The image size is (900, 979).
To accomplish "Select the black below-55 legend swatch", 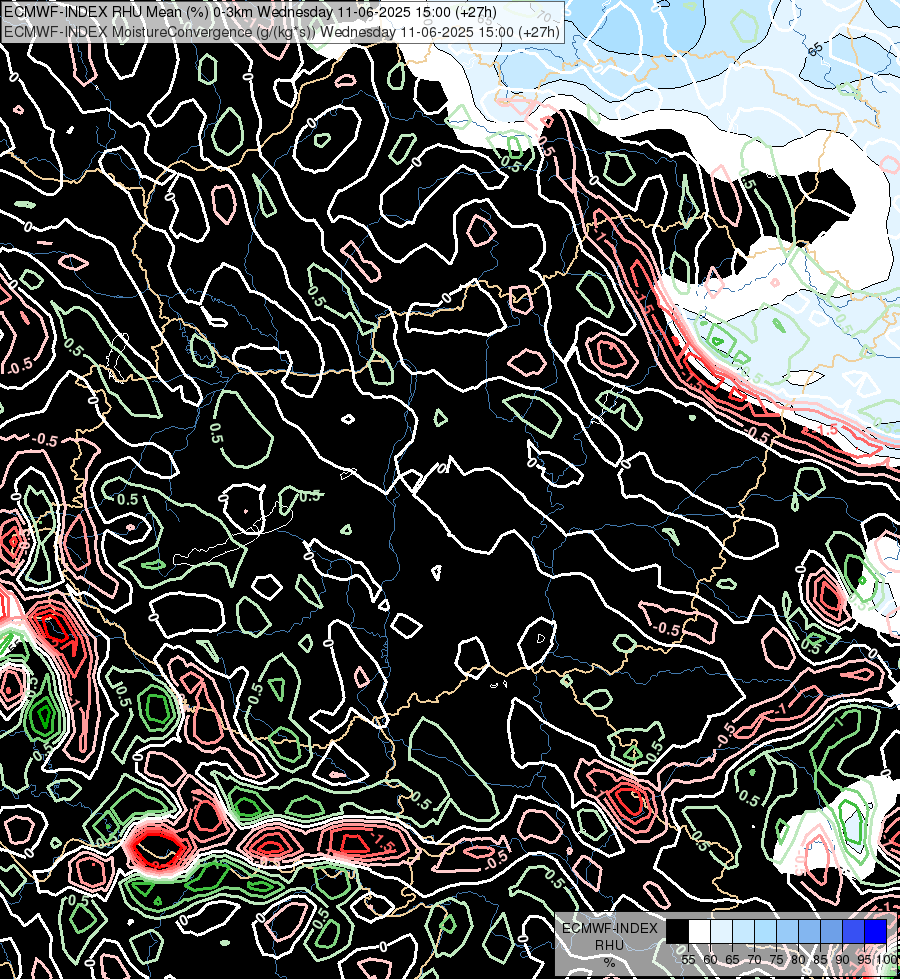I will pos(678,931).
